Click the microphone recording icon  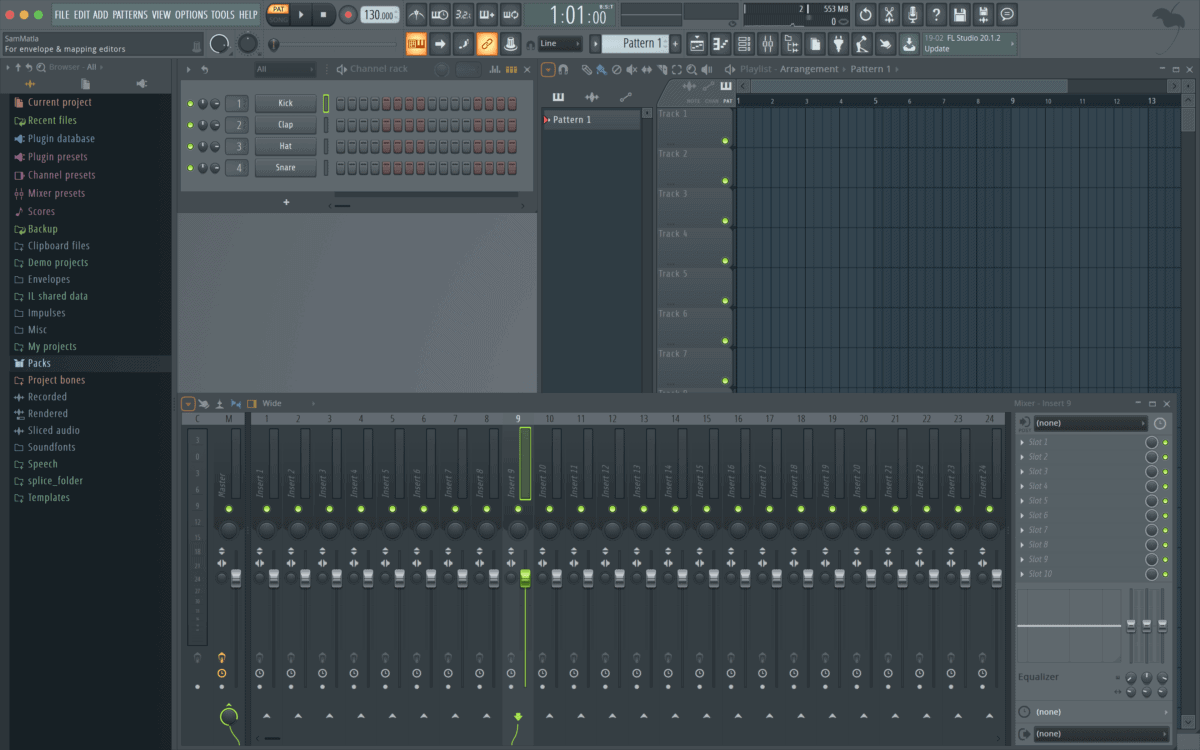(x=912, y=15)
